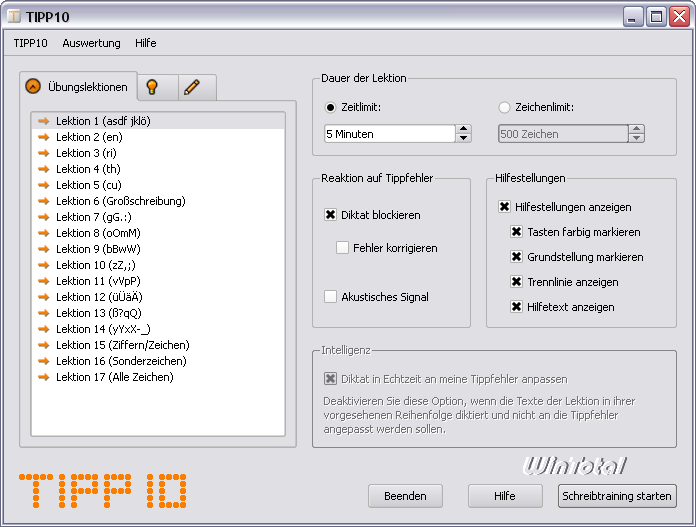The width and height of the screenshot is (696, 527).
Task: Maximize the TIPP10 window
Action: pos(656,17)
